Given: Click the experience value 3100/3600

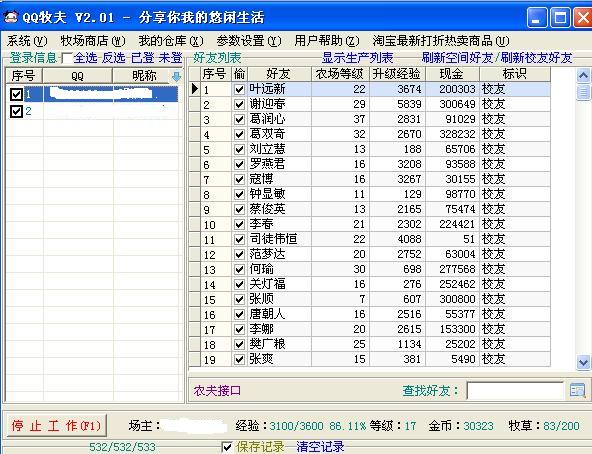Looking at the screenshot, I should pyautogui.click(x=296, y=426).
